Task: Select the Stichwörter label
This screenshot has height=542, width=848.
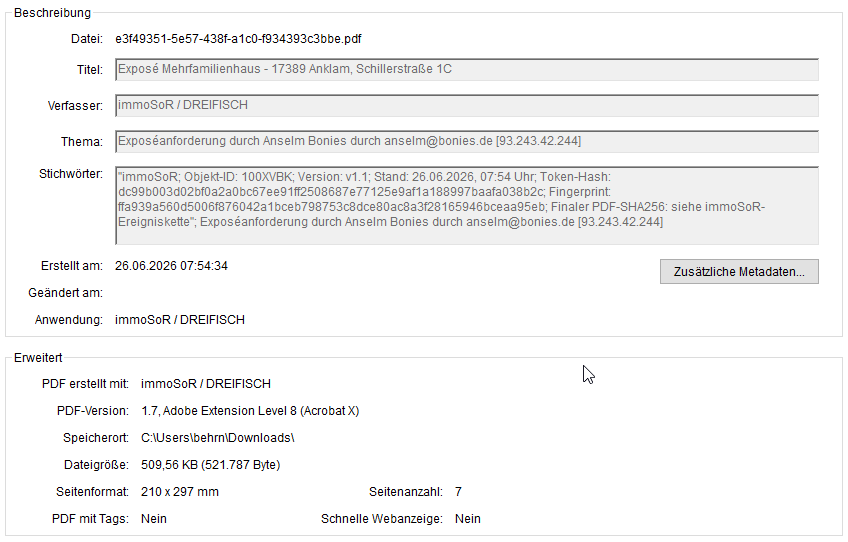Action: tap(71, 174)
